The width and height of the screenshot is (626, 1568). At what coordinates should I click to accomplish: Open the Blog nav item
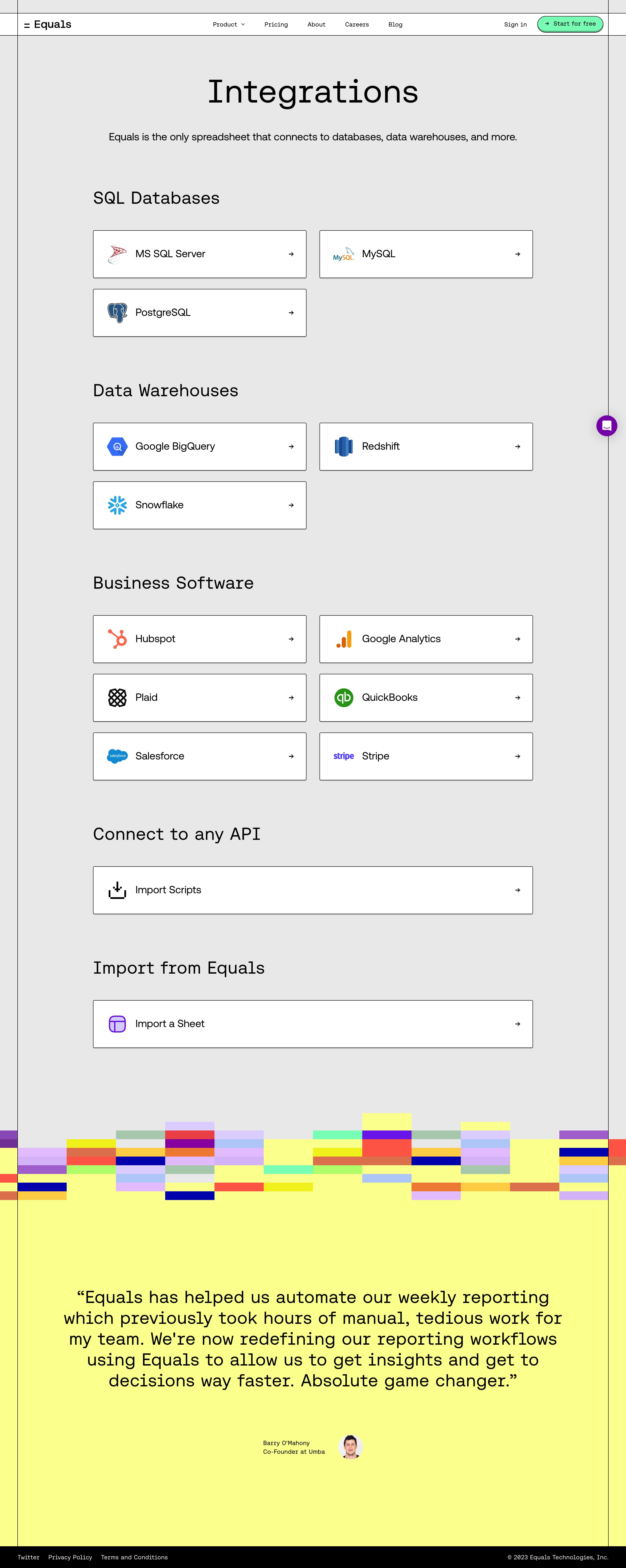395,24
